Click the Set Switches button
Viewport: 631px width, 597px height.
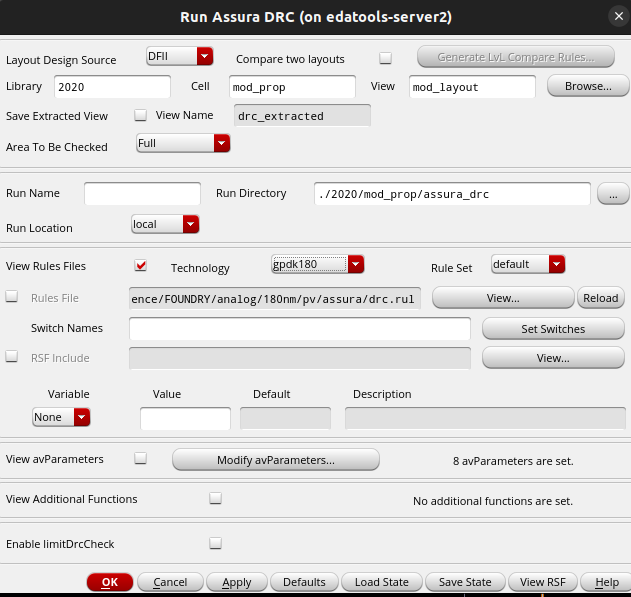tap(553, 329)
